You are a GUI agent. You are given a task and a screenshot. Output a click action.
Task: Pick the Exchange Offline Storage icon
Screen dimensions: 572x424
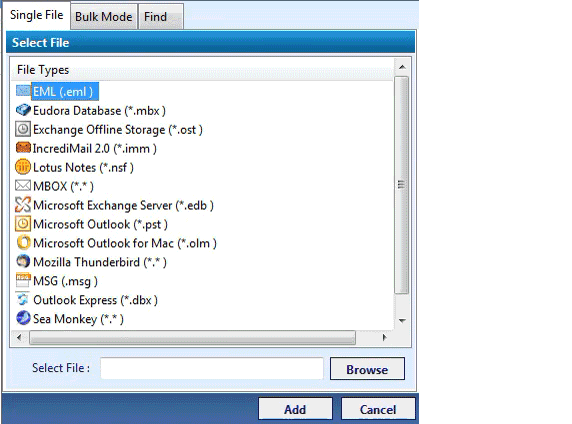23,129
